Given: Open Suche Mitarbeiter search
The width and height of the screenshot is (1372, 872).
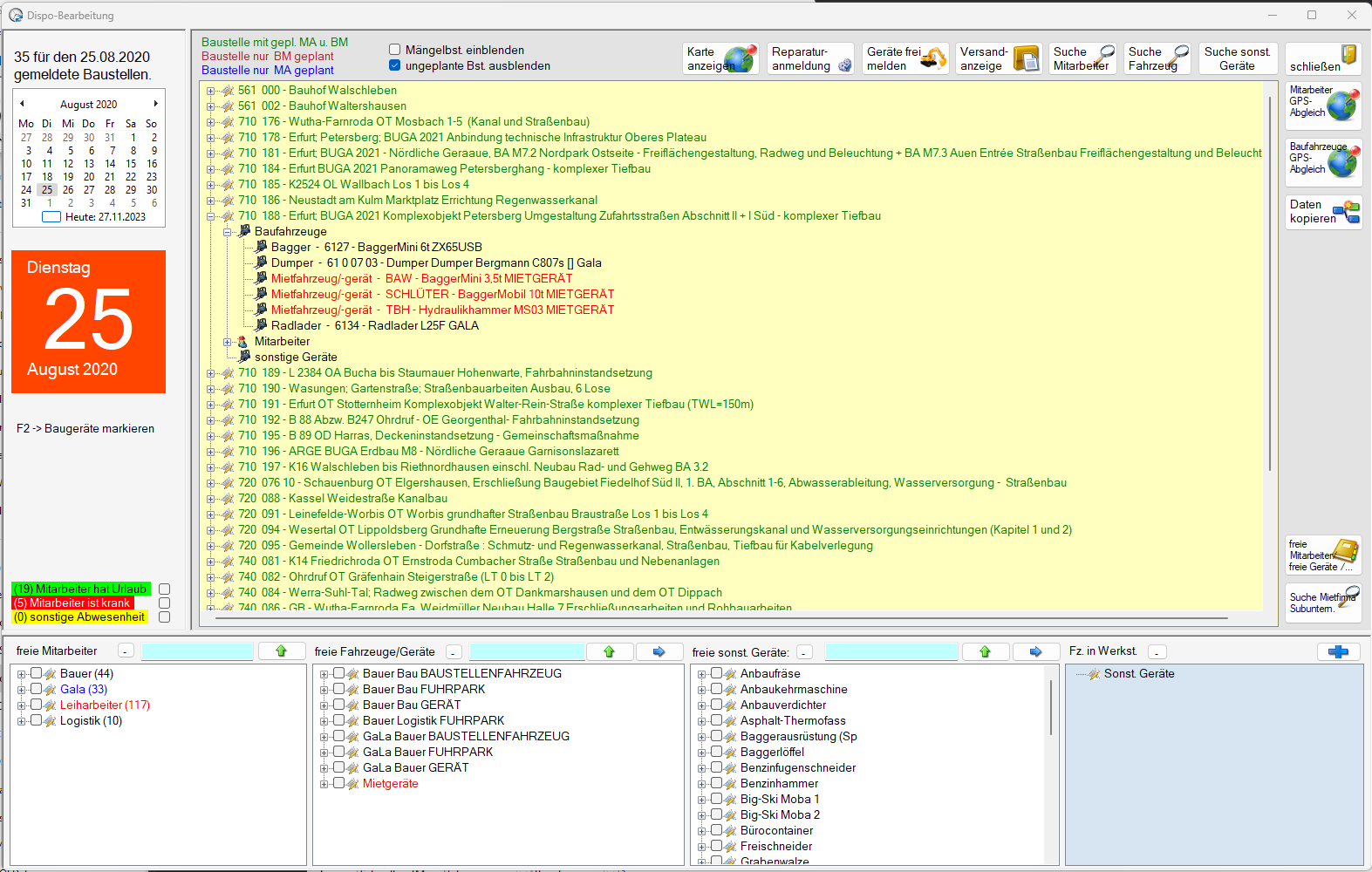Looking at the screenshot, I should 1082,58.
